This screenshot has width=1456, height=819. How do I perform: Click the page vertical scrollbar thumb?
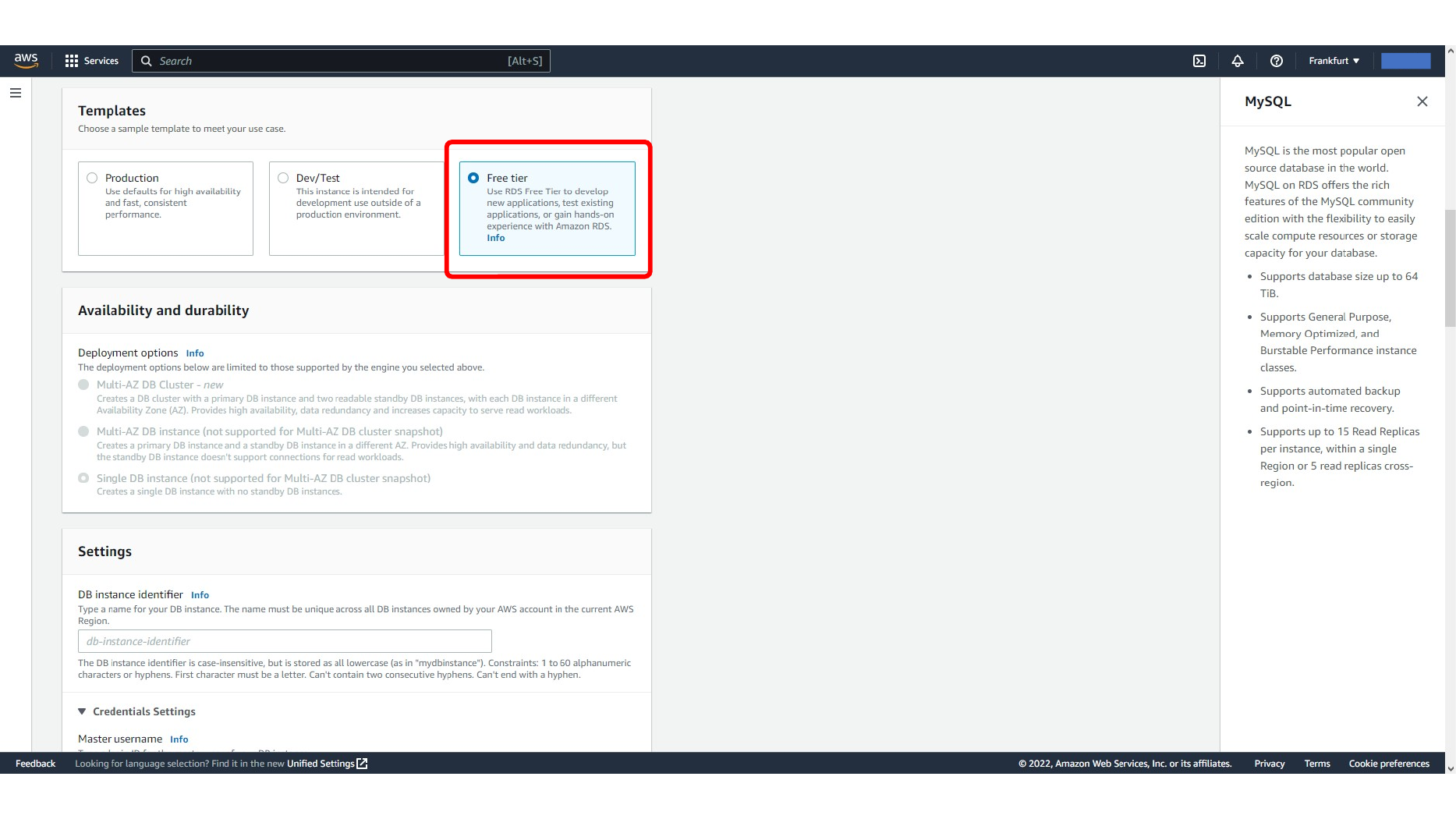coord(1451,268)
